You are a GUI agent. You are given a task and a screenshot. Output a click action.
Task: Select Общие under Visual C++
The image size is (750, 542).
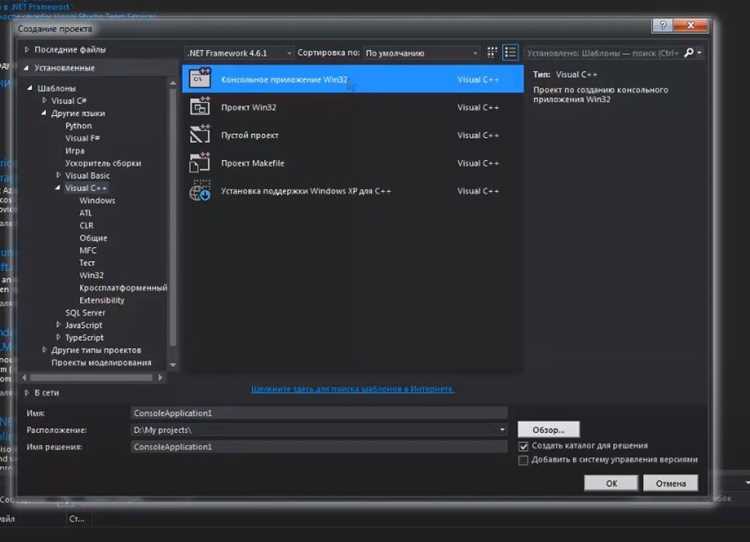coord(93,238)
